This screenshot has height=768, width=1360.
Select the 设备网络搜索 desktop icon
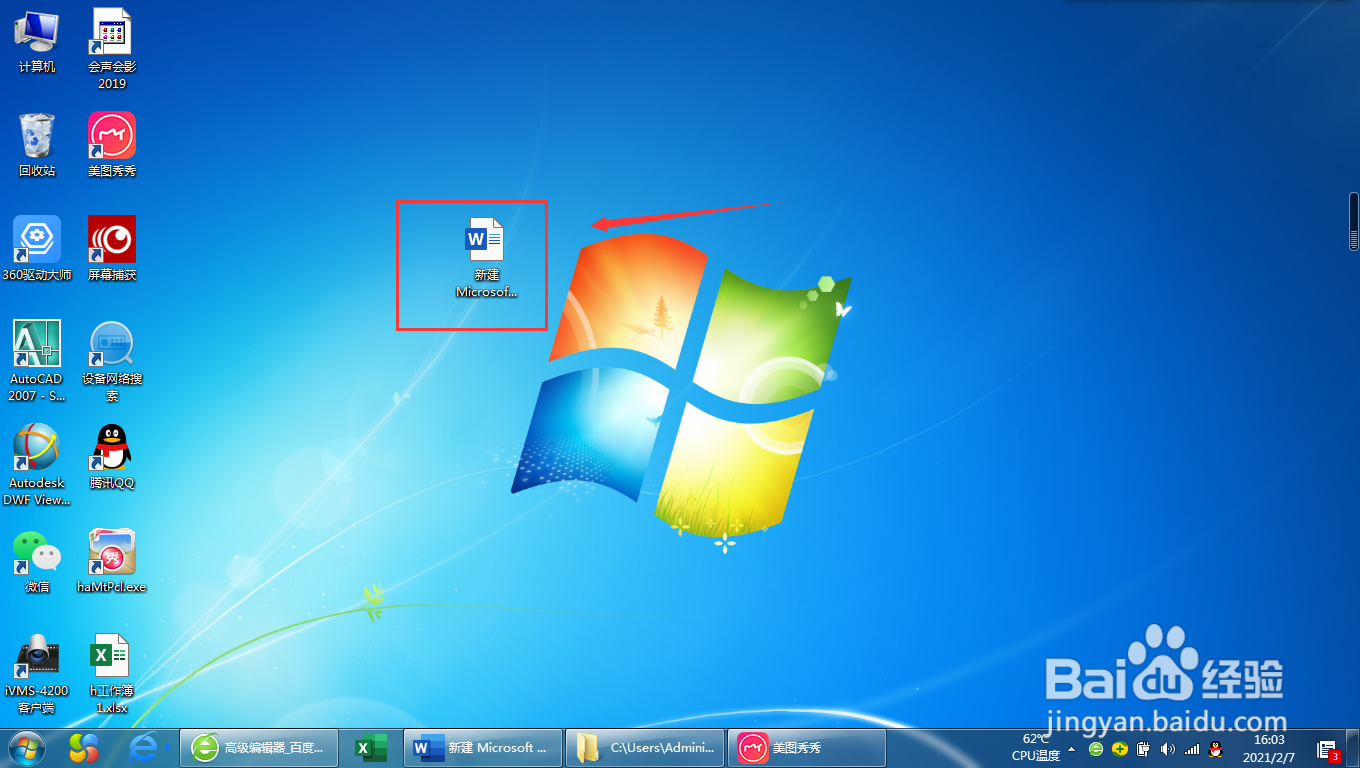click(x=112, y=361)
